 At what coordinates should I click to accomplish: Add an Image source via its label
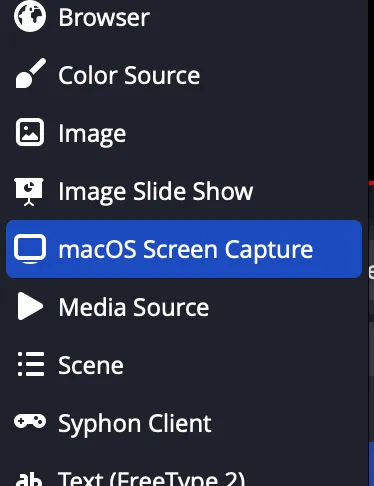click(x=92, y=134)
